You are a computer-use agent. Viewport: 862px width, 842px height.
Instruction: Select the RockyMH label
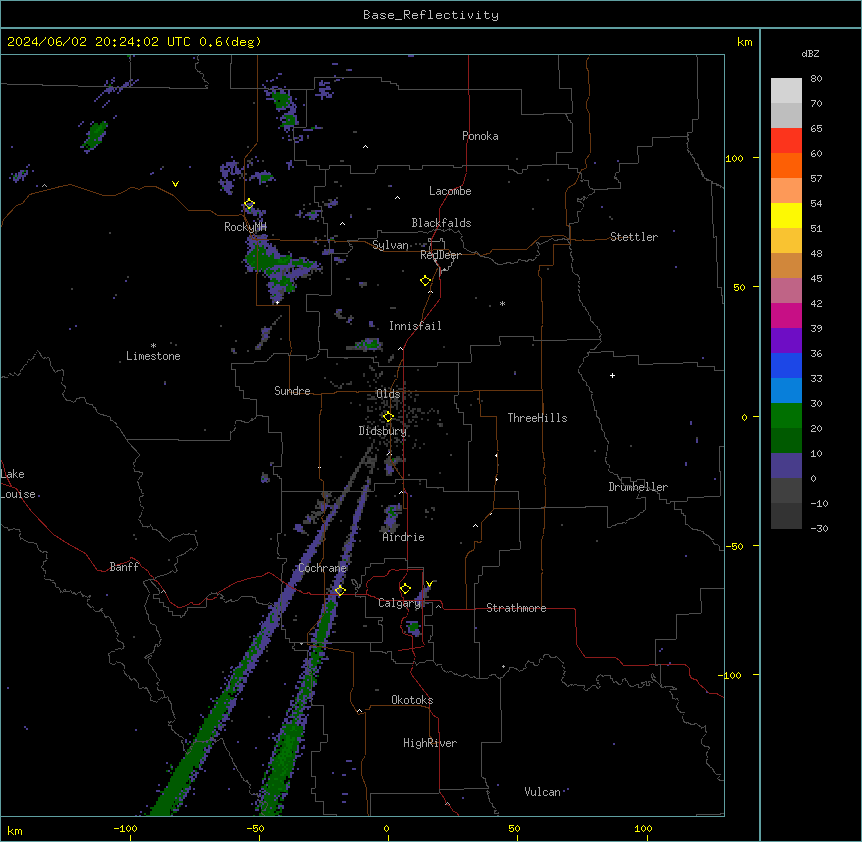[245, 227]
